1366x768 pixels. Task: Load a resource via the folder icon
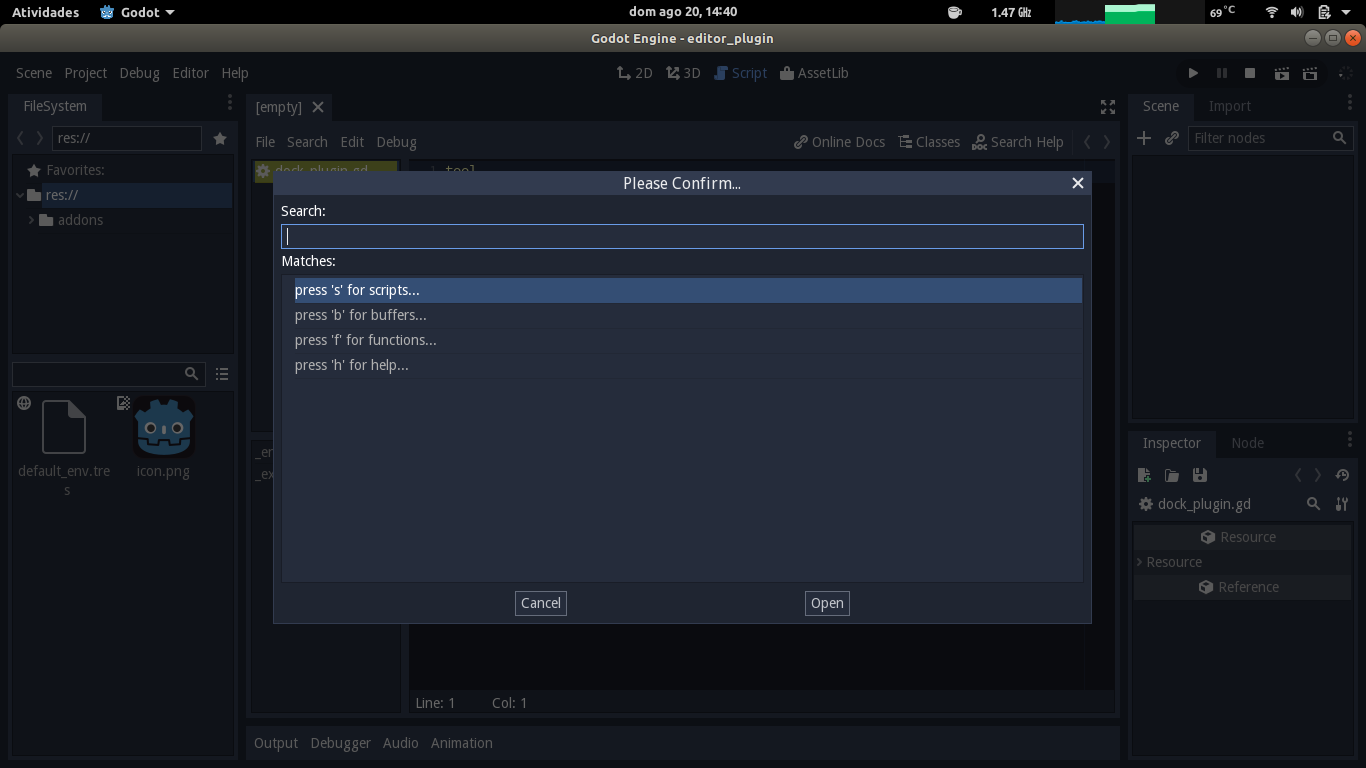(1172, 475)
